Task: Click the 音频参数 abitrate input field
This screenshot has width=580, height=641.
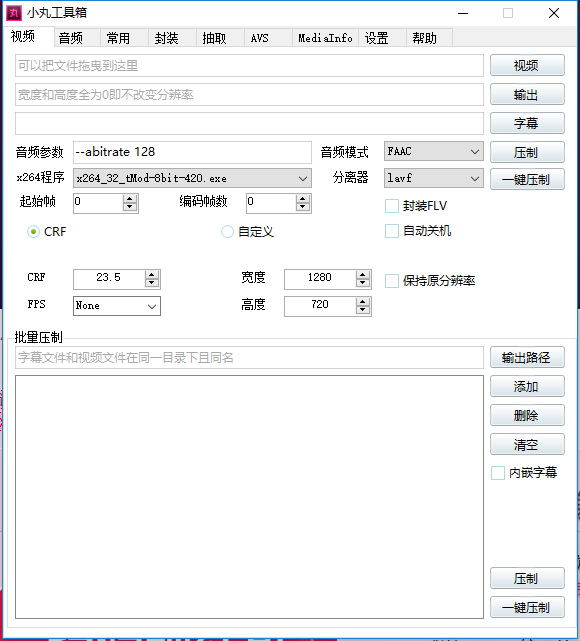Action: pos(192,152)
